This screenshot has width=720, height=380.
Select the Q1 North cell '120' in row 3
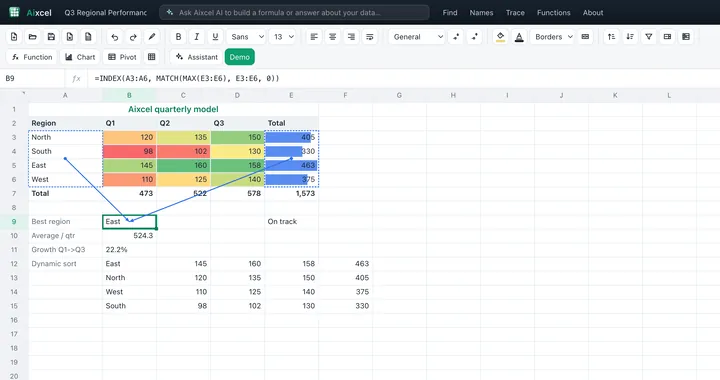pyautogui.click(x=129, y=137)
